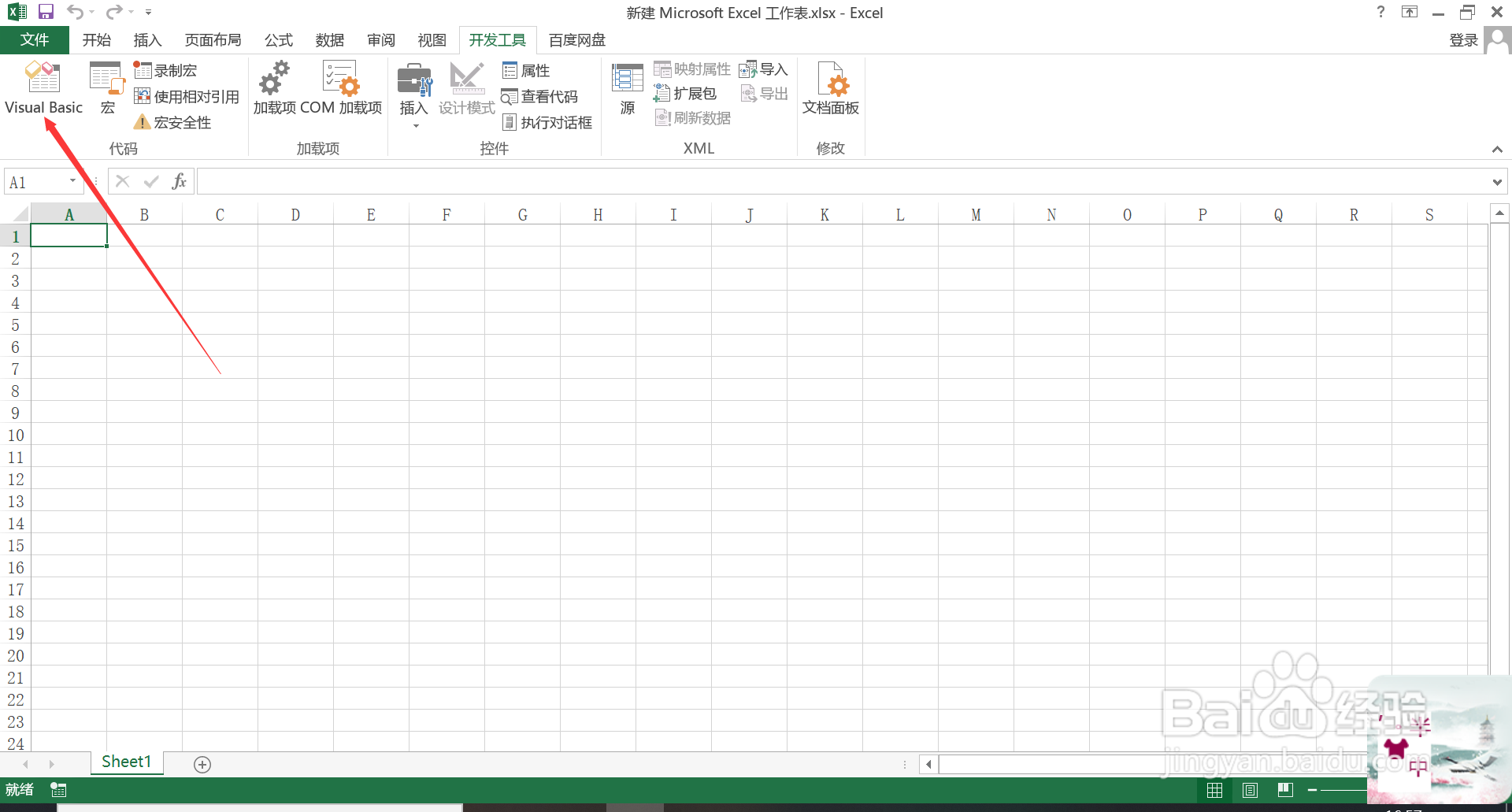1512x812 pixels.
Task: Click 登录 to sign in
Action: click(1463, 40)
